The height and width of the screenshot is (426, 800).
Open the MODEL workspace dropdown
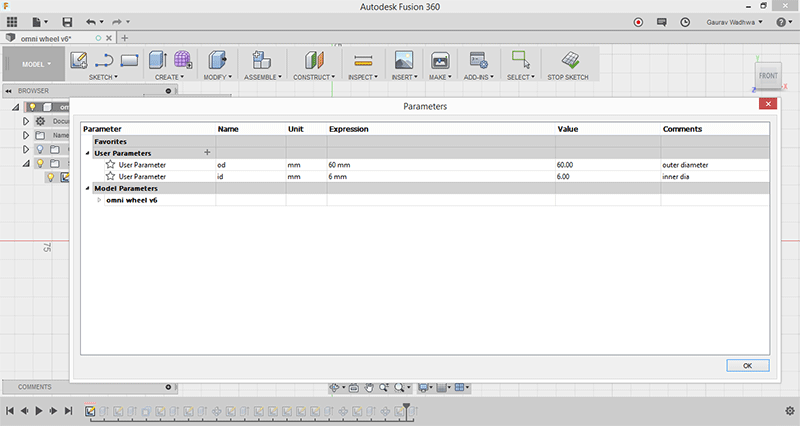pyautogui.click(x=36, y=64)
